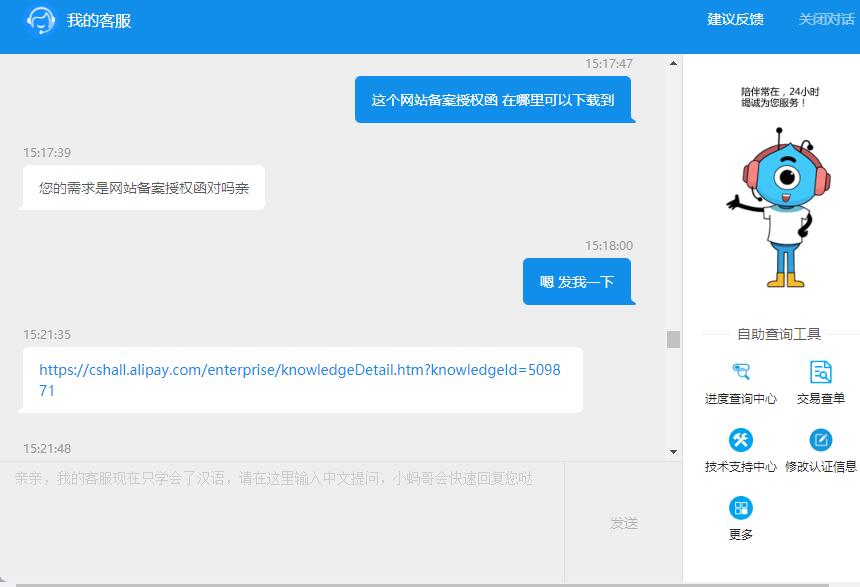Viewport: 860px width, 587px height.
Task: Click the chat scrollbar up arrow
Action: click(673, 64)
